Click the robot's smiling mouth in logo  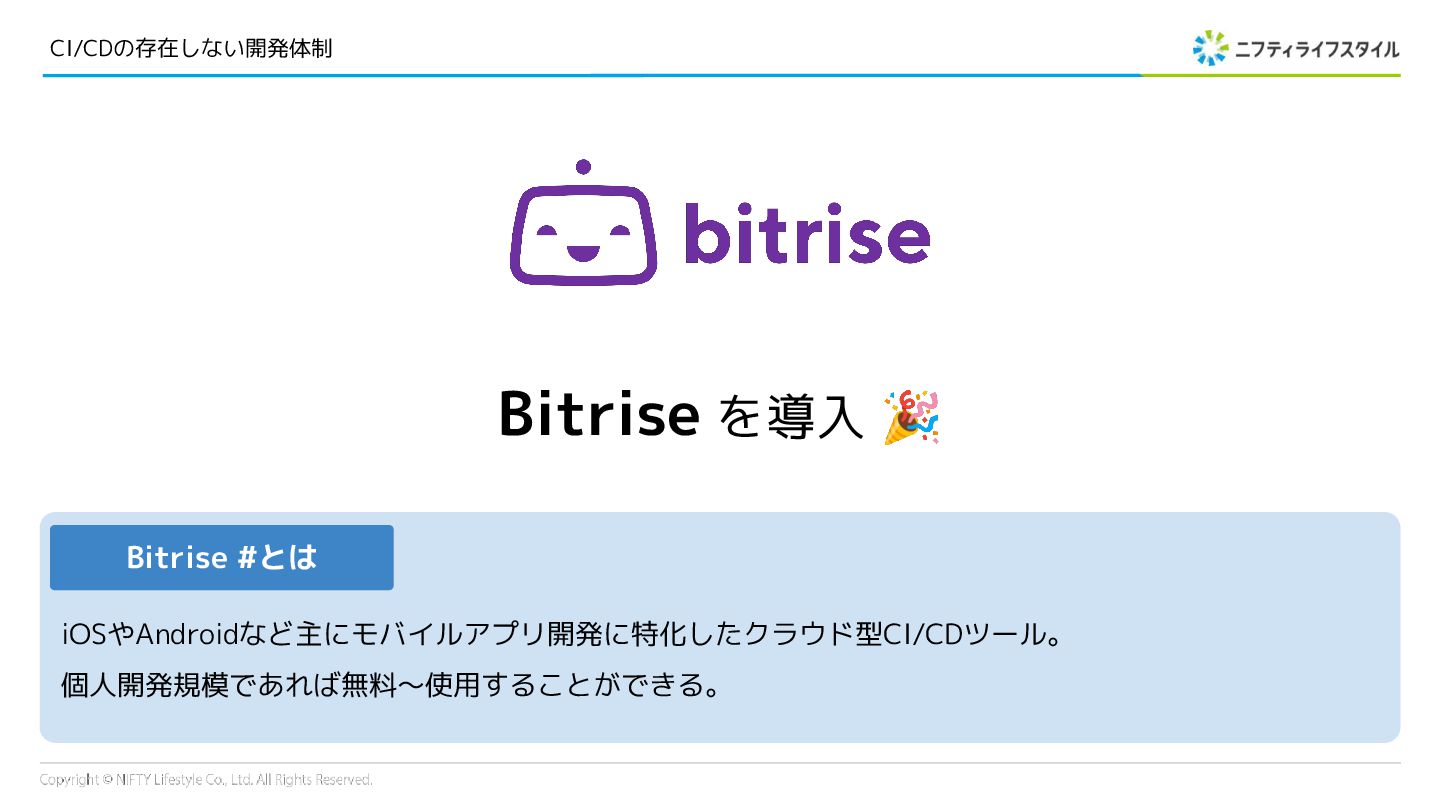pos(584,251)
